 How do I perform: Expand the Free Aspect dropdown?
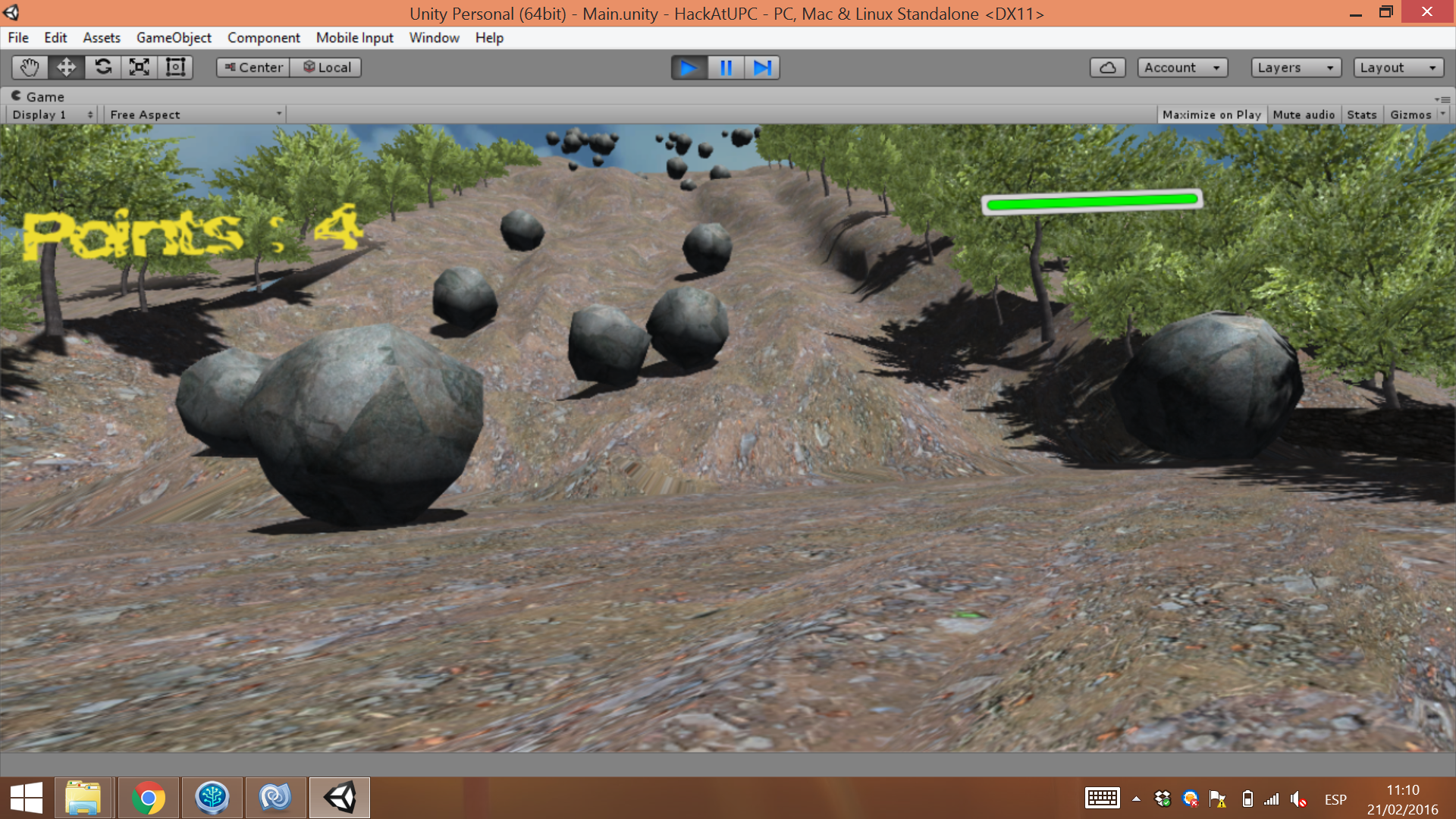point(196,115)
